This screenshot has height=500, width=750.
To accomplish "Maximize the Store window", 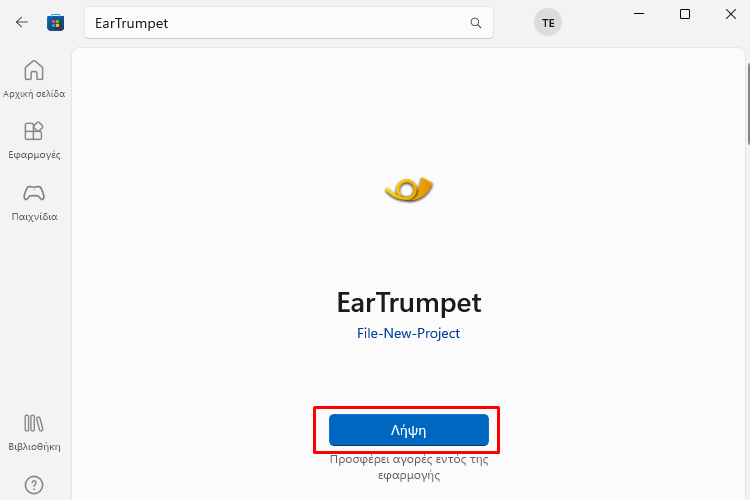I will tap(685, 14).
